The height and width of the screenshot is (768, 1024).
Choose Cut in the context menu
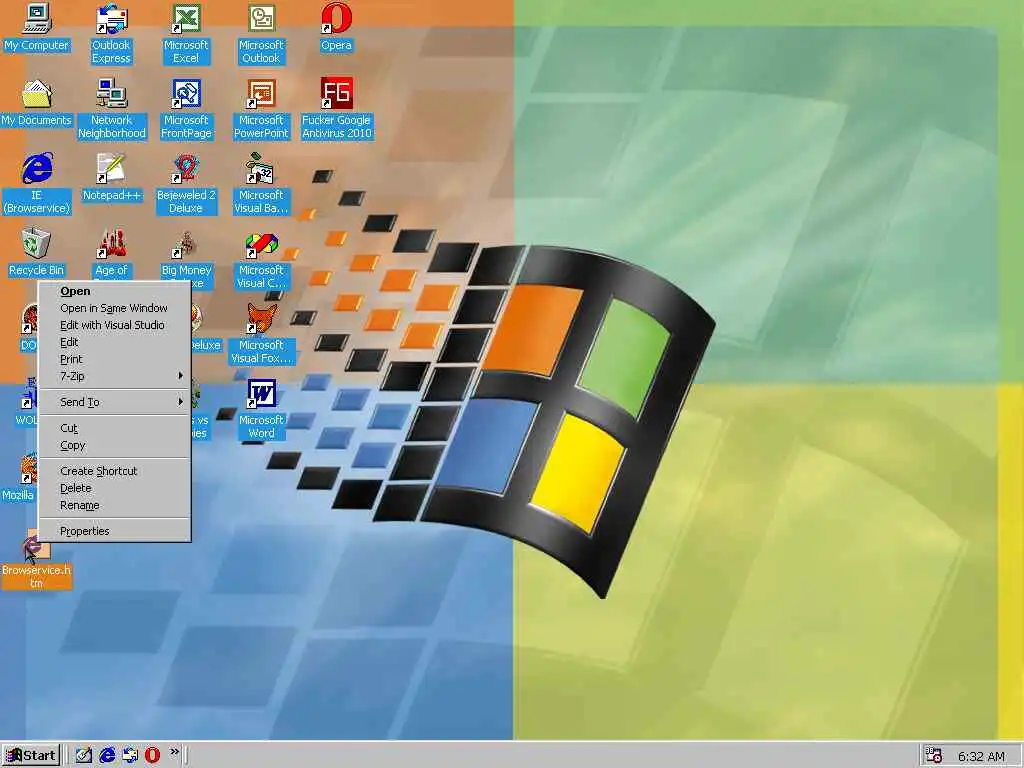[x=115, y=428]
